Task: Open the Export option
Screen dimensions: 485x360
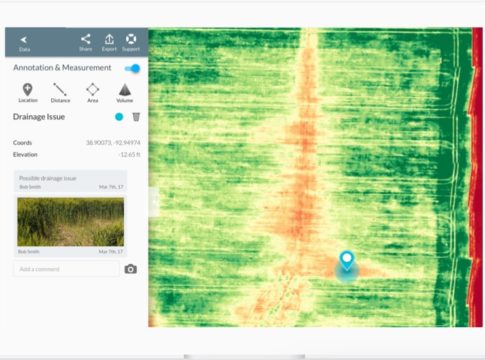Action: point(109,43)
